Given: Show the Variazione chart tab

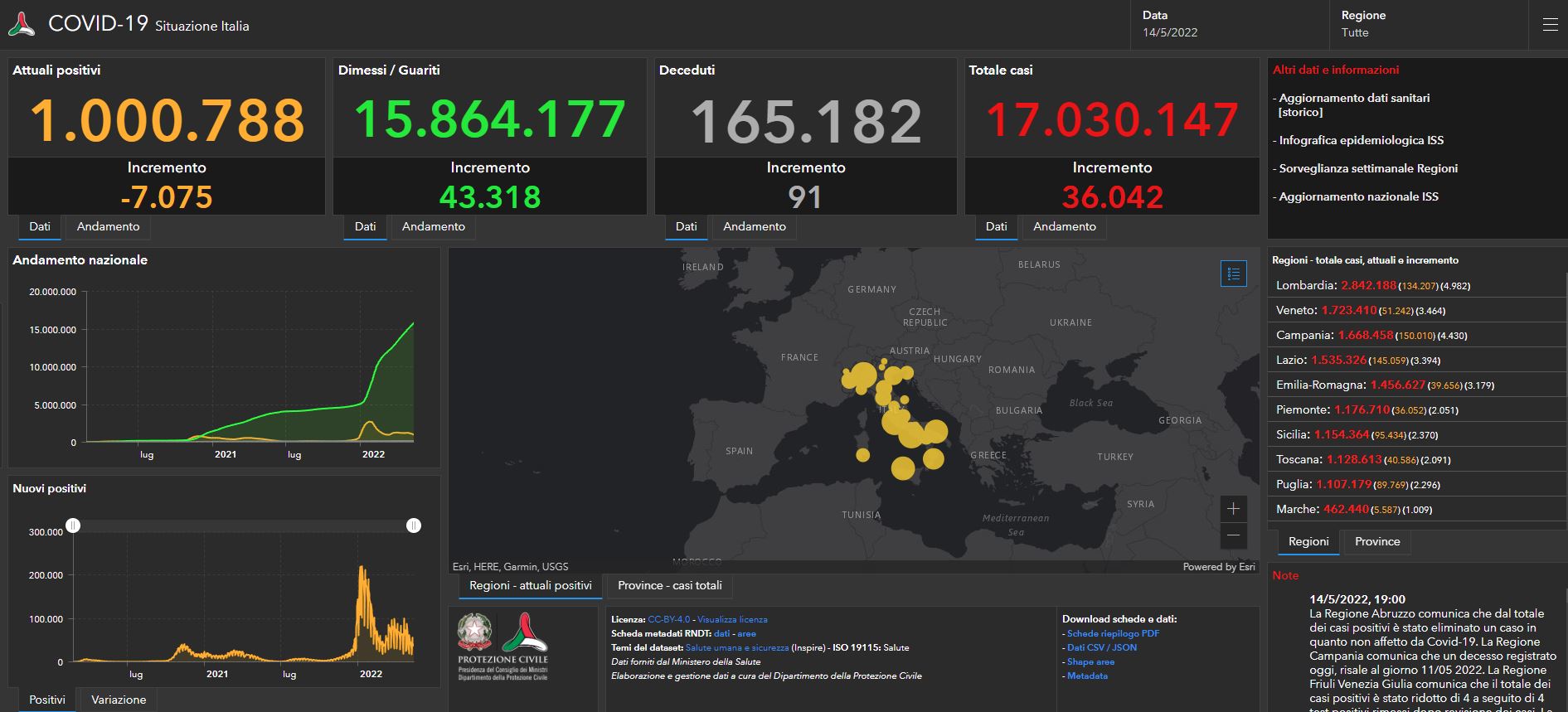Looking at the screenshot, I should [119, 700].
